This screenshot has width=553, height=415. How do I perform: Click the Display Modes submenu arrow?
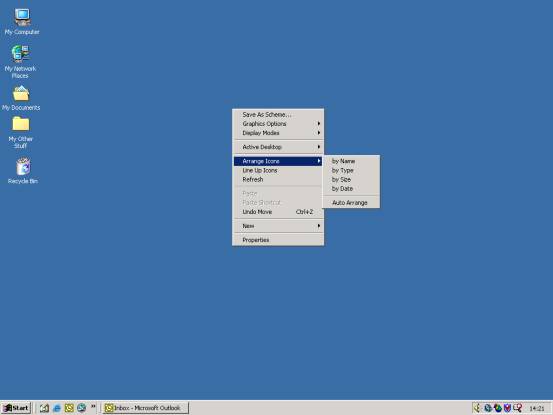(x=318, y=133)
